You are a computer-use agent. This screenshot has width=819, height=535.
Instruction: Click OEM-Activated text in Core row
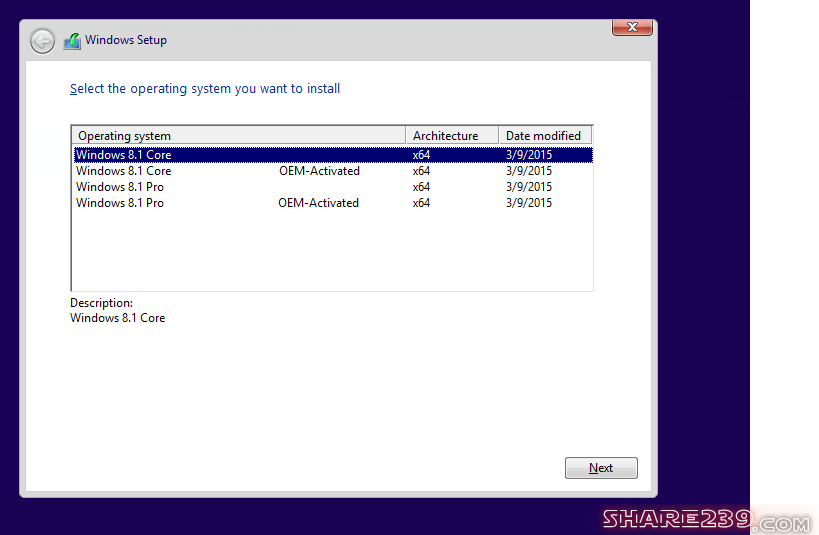(319, 171)
